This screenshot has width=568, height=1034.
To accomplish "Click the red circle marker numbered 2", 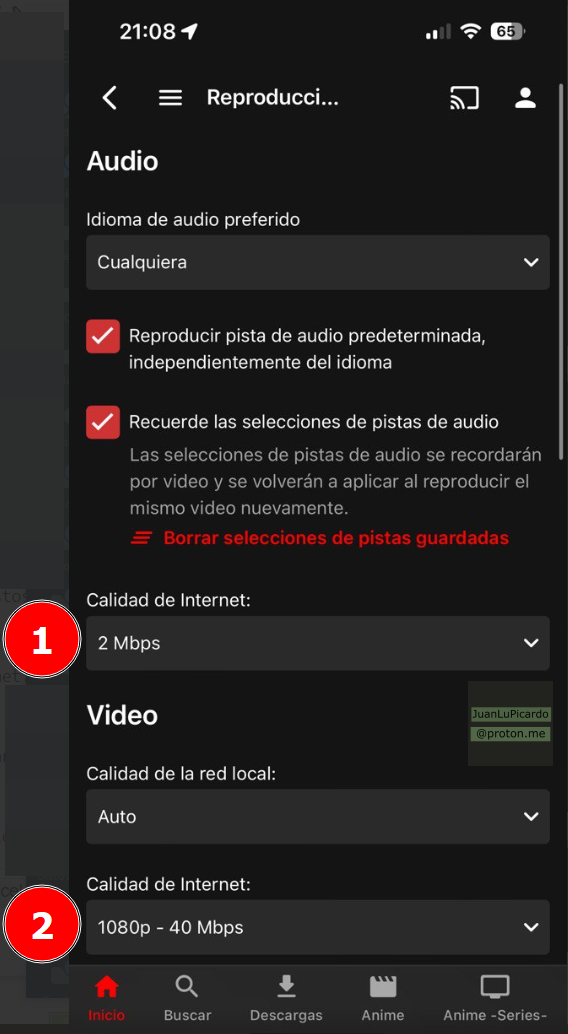I will coord(42,925).
